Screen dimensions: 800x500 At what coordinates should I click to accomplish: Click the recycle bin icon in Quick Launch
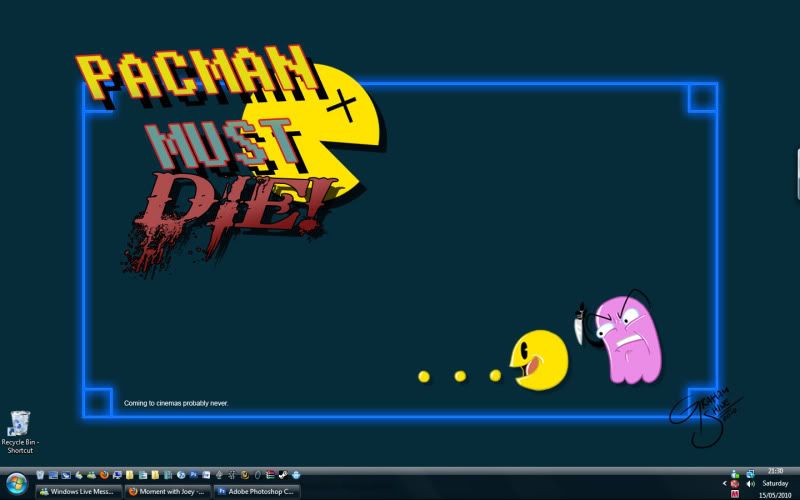[40, 475]
